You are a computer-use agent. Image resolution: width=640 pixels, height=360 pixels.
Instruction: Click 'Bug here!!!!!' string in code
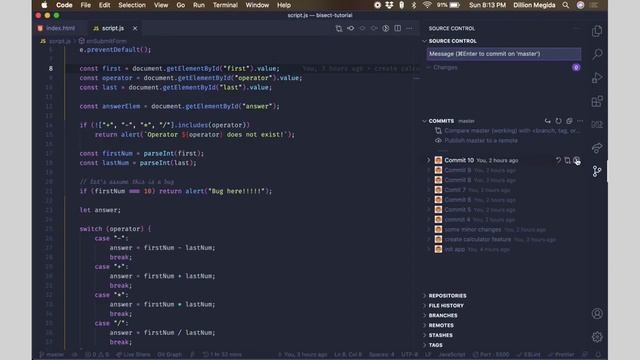(x=235, y=191)
